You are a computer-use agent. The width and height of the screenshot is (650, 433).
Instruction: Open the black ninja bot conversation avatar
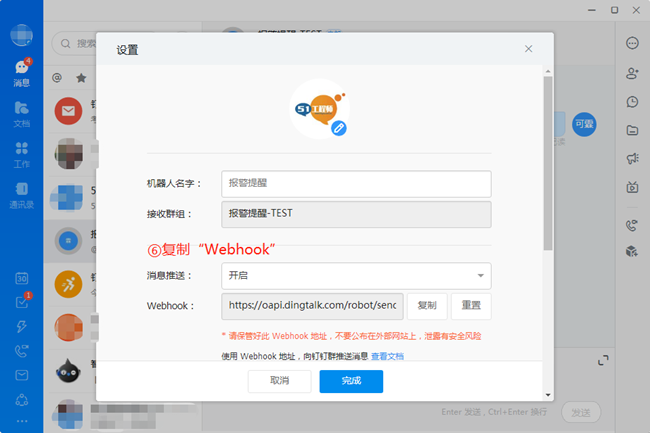(68, 371)
